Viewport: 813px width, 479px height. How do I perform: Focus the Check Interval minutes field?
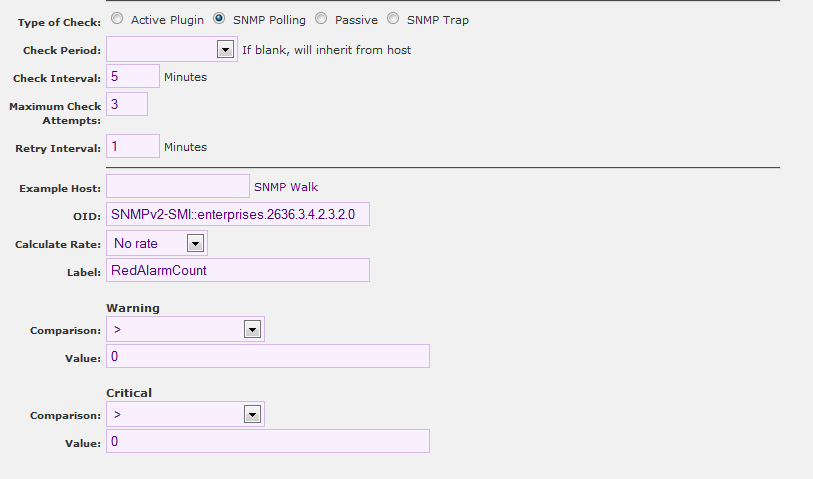132,76
